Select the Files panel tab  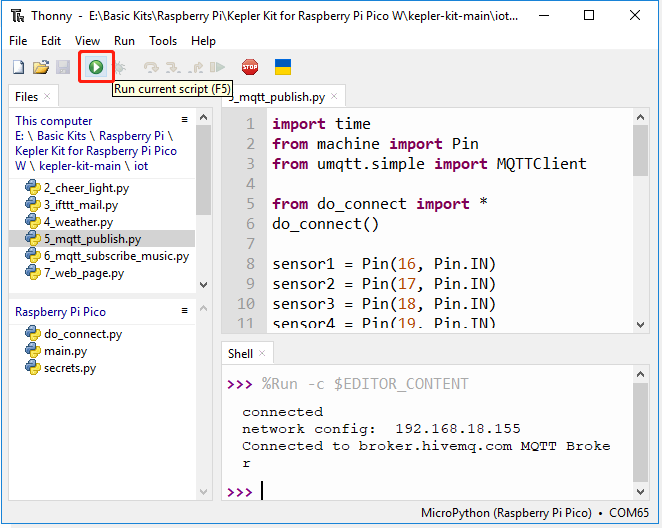(26, 97)
